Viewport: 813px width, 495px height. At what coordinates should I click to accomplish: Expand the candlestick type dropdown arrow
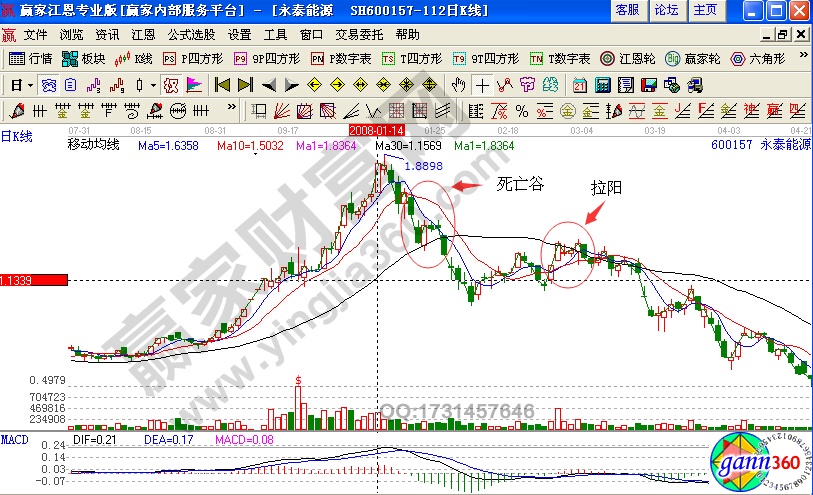coord(153,84)
